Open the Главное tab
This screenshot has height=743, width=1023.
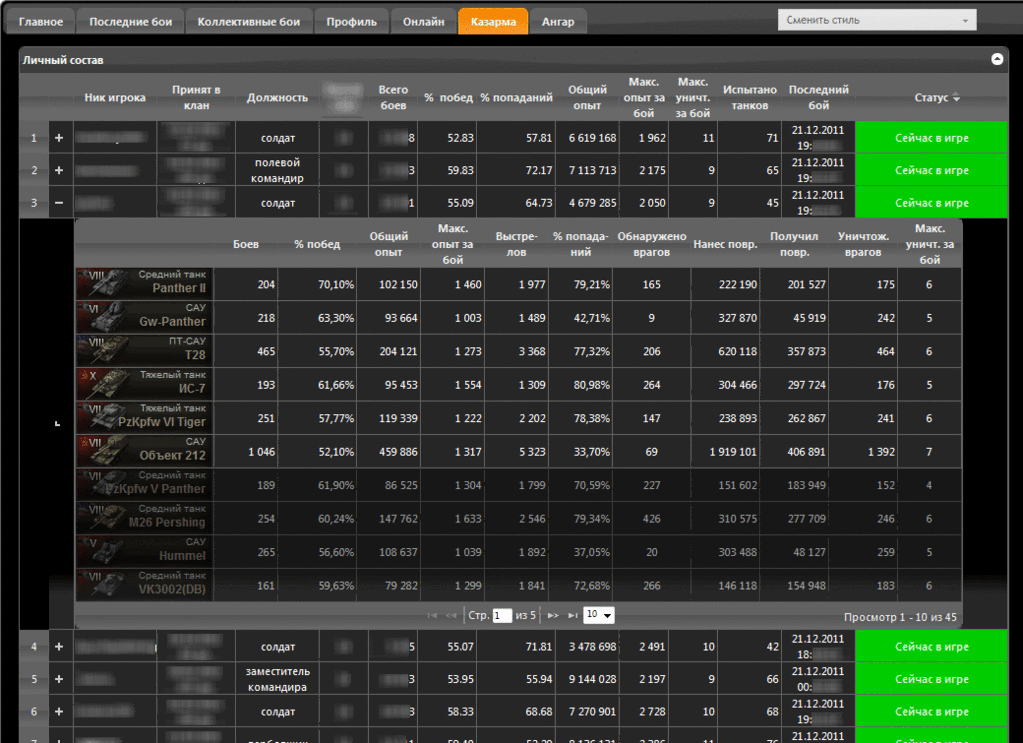pos(40,22)
